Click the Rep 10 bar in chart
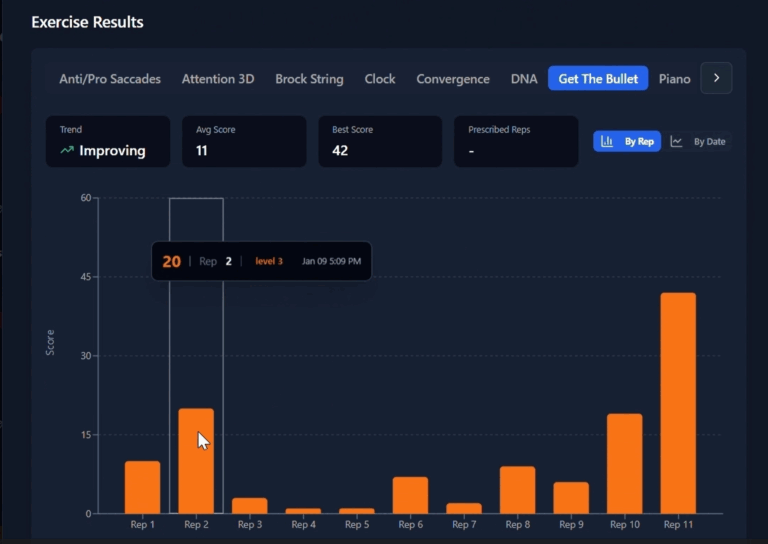Screen dimensions: 768x544 (x=624, y=463)
